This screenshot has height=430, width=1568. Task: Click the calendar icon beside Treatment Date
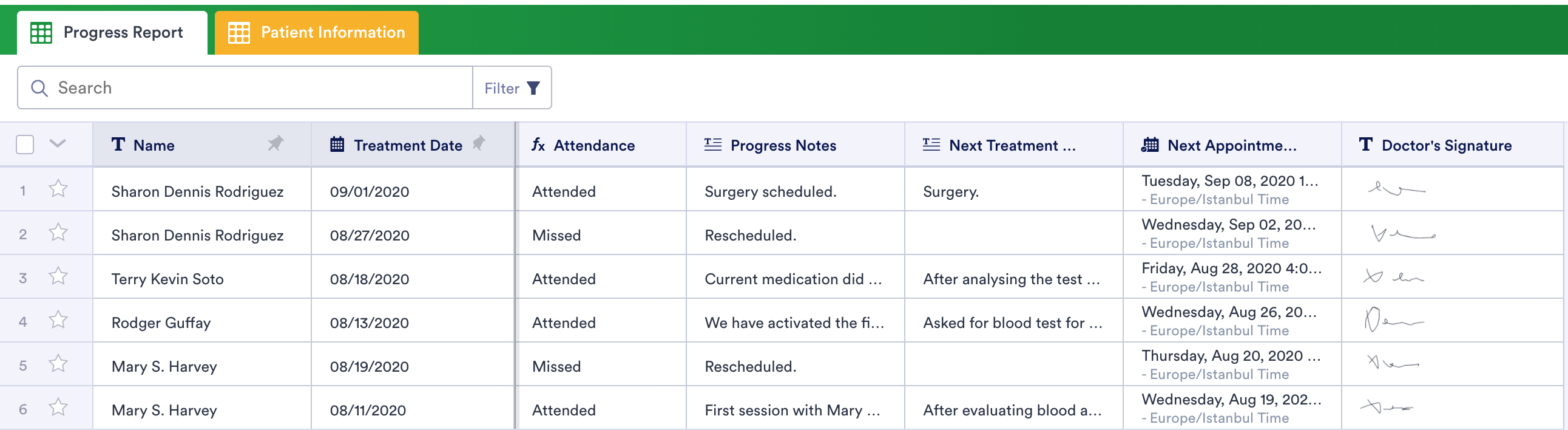(x=337, y=145)
